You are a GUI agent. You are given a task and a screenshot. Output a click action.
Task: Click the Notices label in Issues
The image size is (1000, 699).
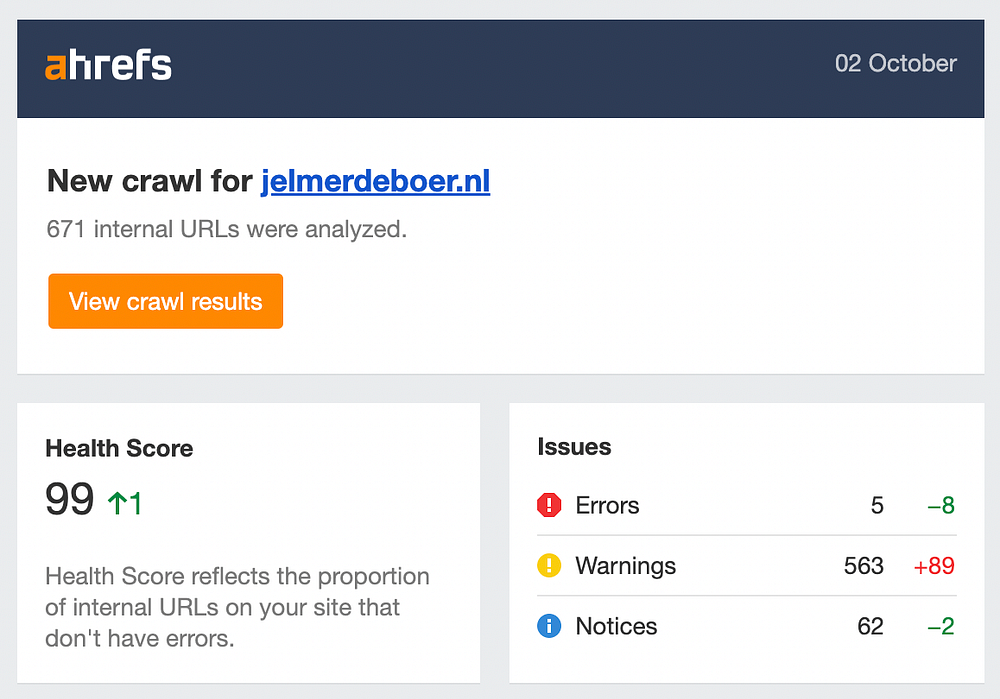[x=616, y=627]
